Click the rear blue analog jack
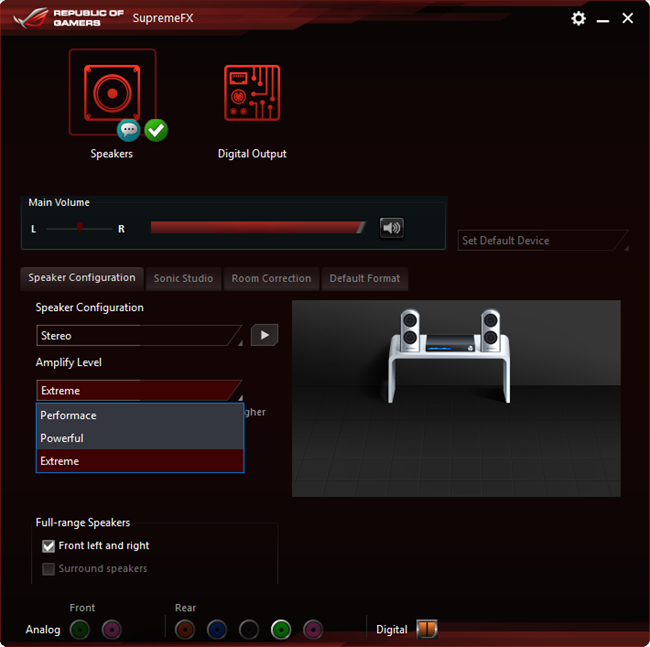Image resolution: width=650 pixels, height=647 pixels. [217, 630]
